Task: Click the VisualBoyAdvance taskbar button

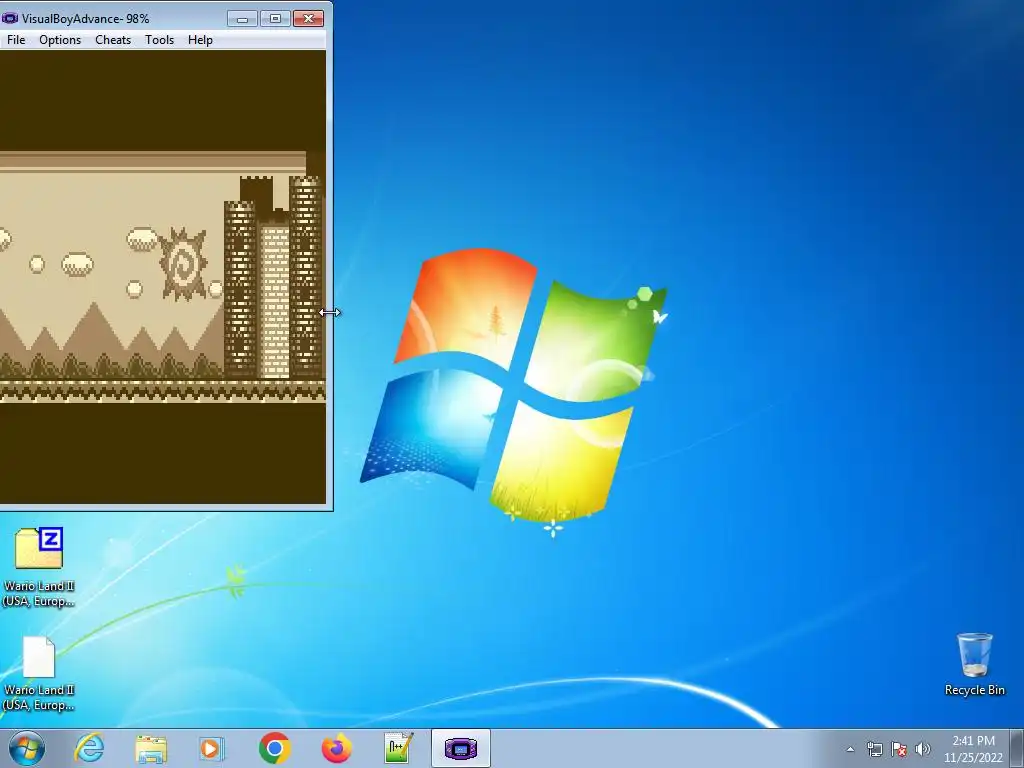Action: [460, 748]
